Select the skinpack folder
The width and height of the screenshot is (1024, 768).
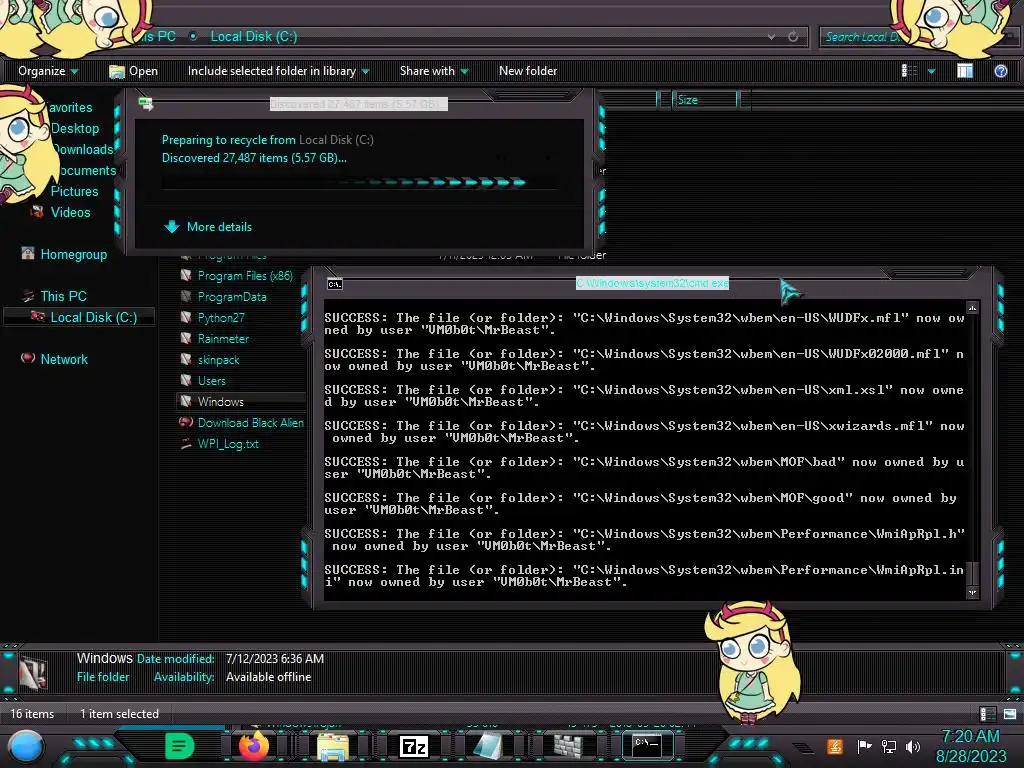click(218, 359)
